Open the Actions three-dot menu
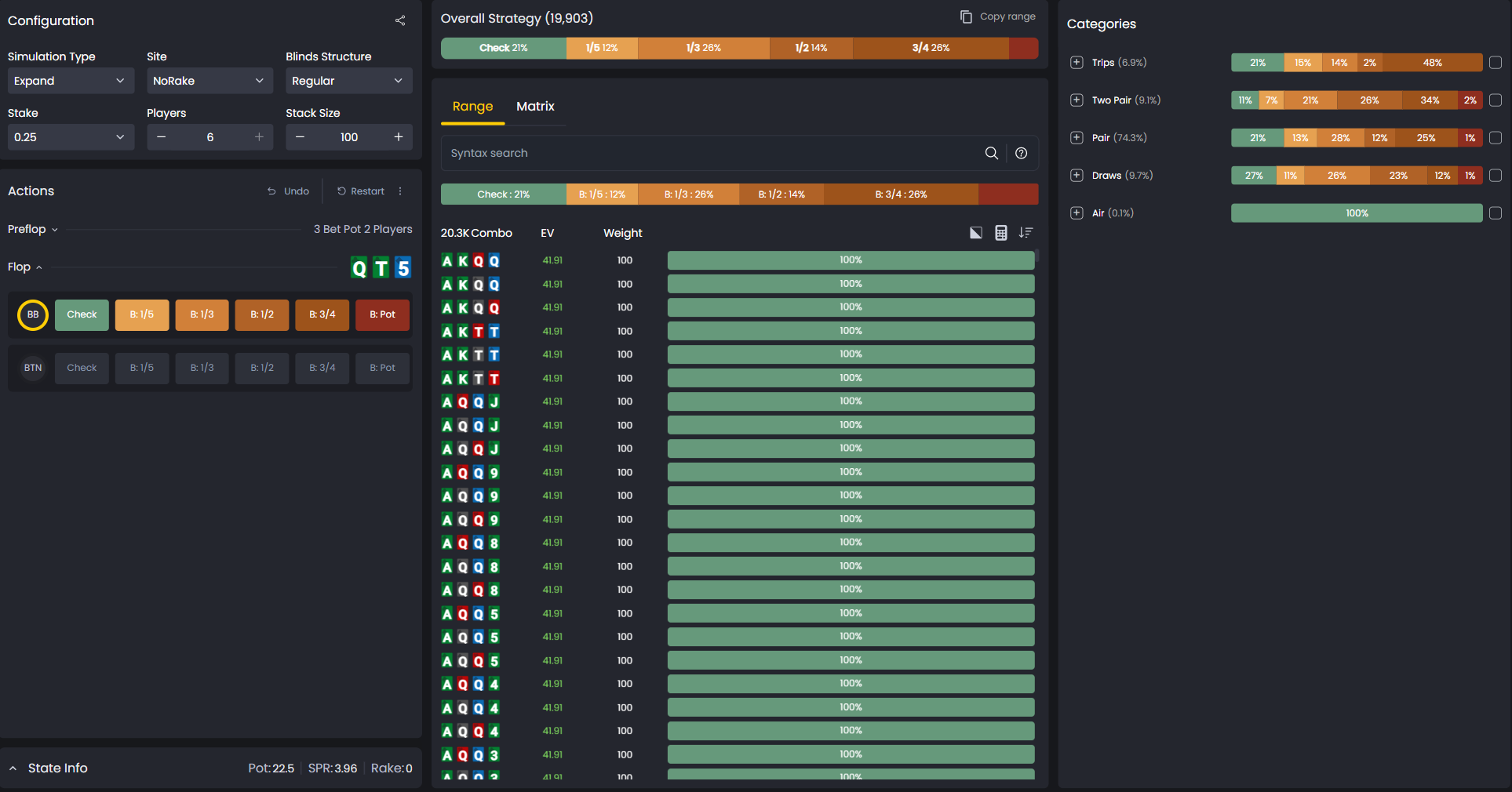 click(400, 191)
